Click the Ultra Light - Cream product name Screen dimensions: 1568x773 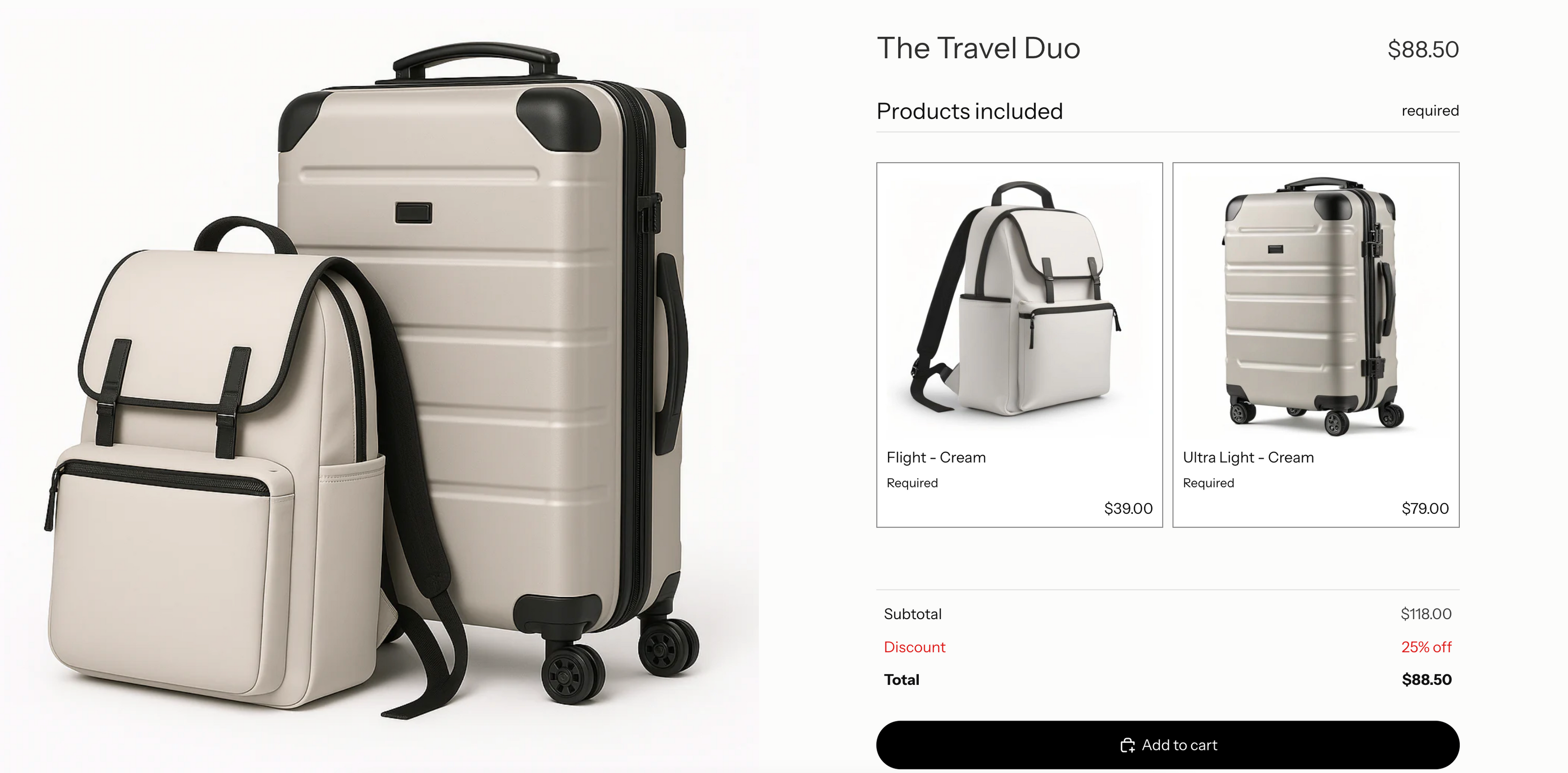(x=1248, y=457)
